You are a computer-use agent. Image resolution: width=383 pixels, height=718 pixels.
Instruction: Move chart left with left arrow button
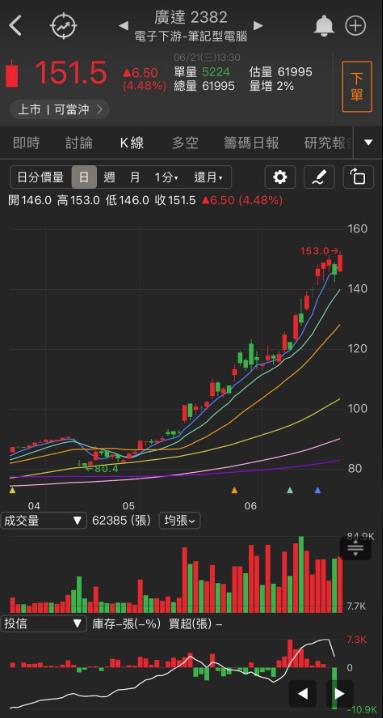pos(302,694)
